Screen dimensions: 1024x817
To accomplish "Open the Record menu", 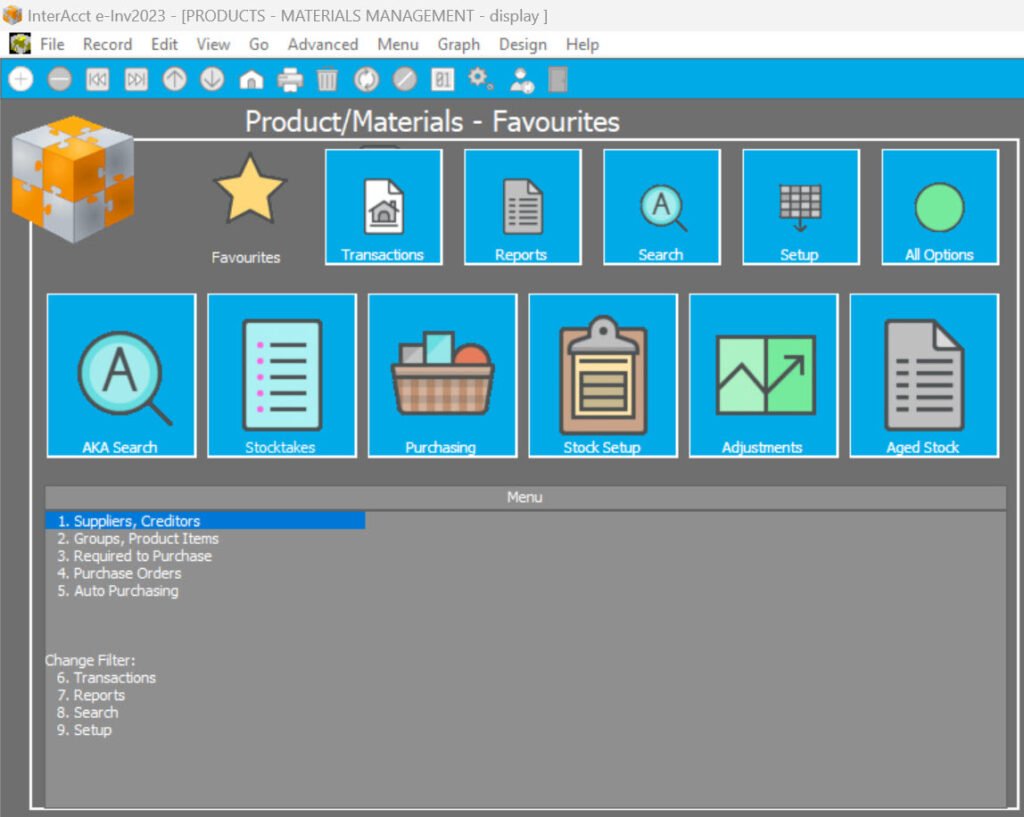I will 107,44.
